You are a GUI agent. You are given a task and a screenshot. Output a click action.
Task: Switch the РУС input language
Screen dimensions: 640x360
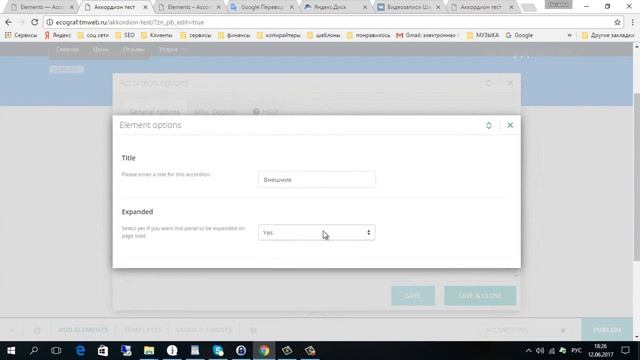[x=576, y=350]
